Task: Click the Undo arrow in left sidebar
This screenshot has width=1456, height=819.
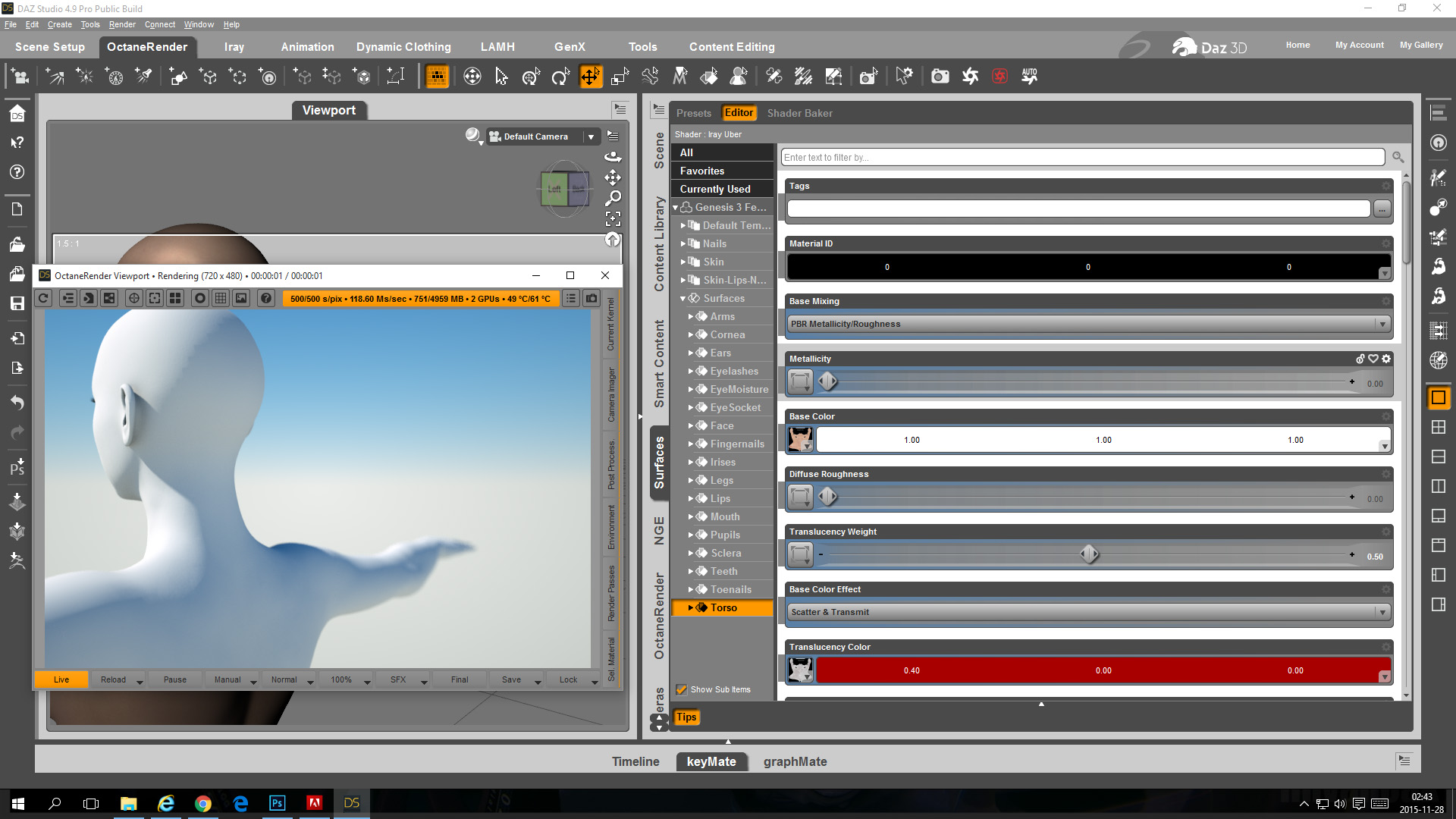Action: point(17,402)
